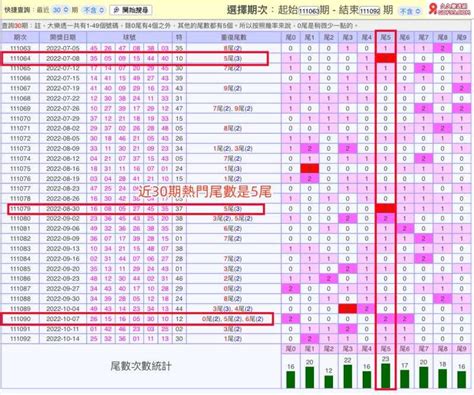Screen dimensions: 474x395
Task: Click the 尾6 bar with count 17
Action: tap(404, 379)
